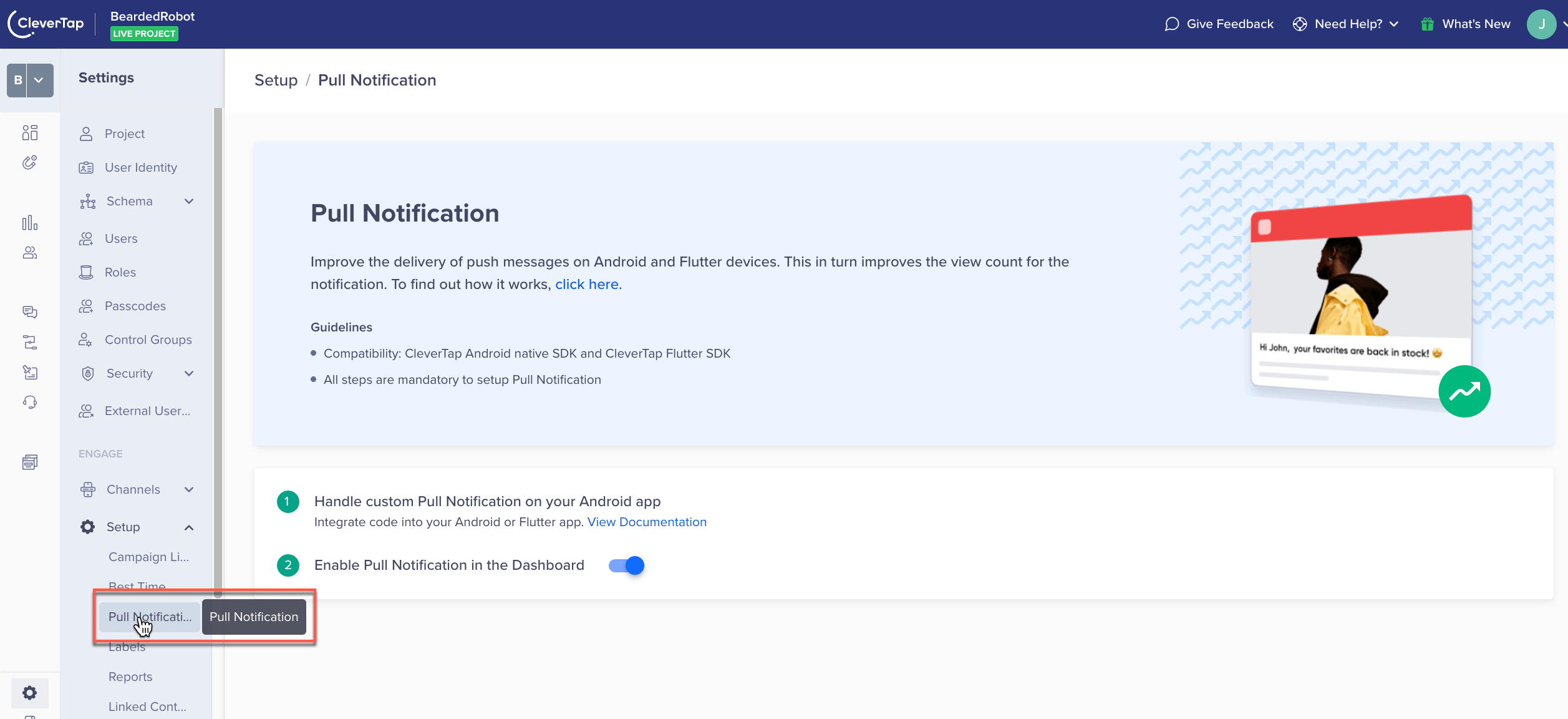
Task: Expand the Security section chevron
Action: click(x=189, y=373)
